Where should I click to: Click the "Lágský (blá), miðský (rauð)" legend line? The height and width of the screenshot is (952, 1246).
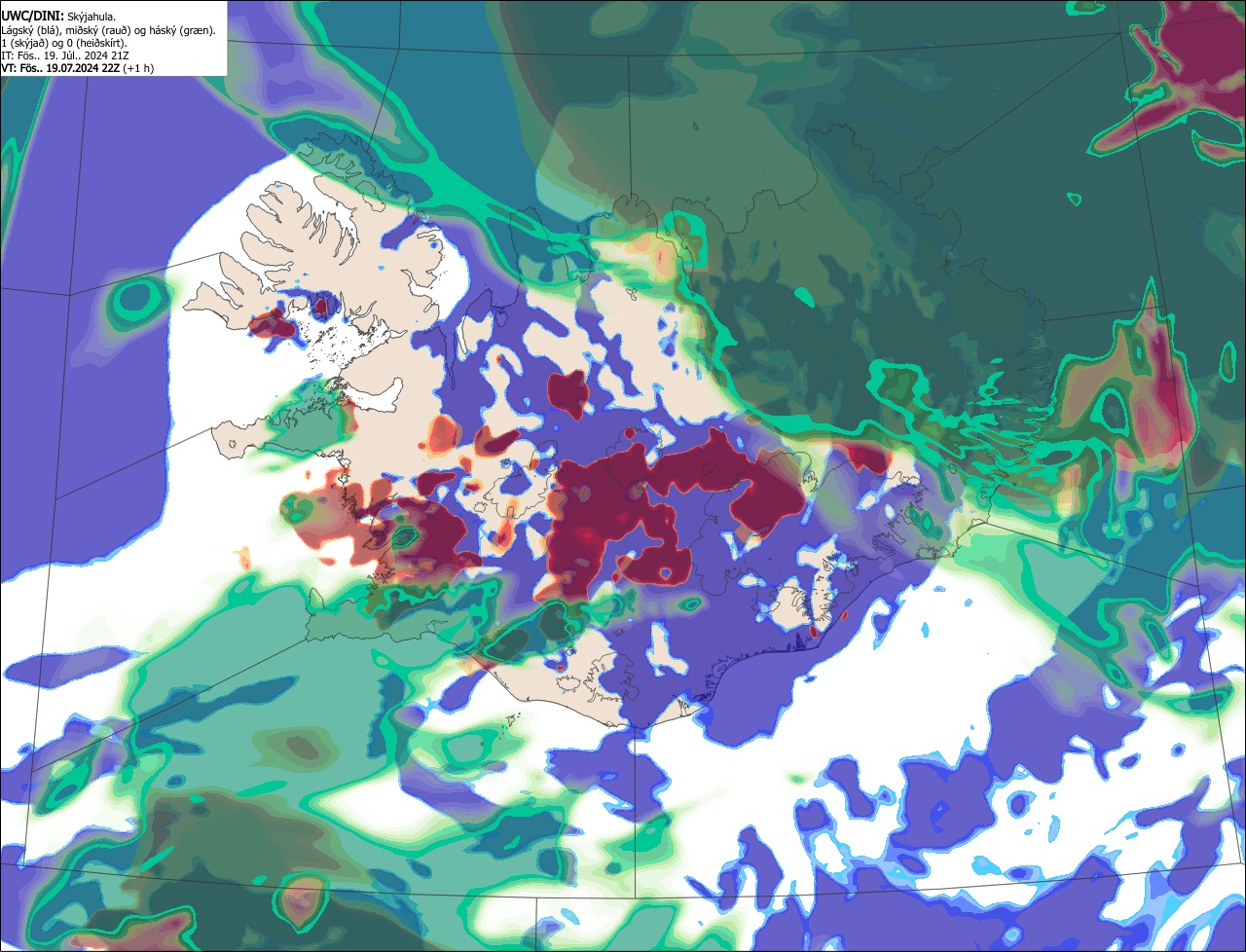click(108, 30)
